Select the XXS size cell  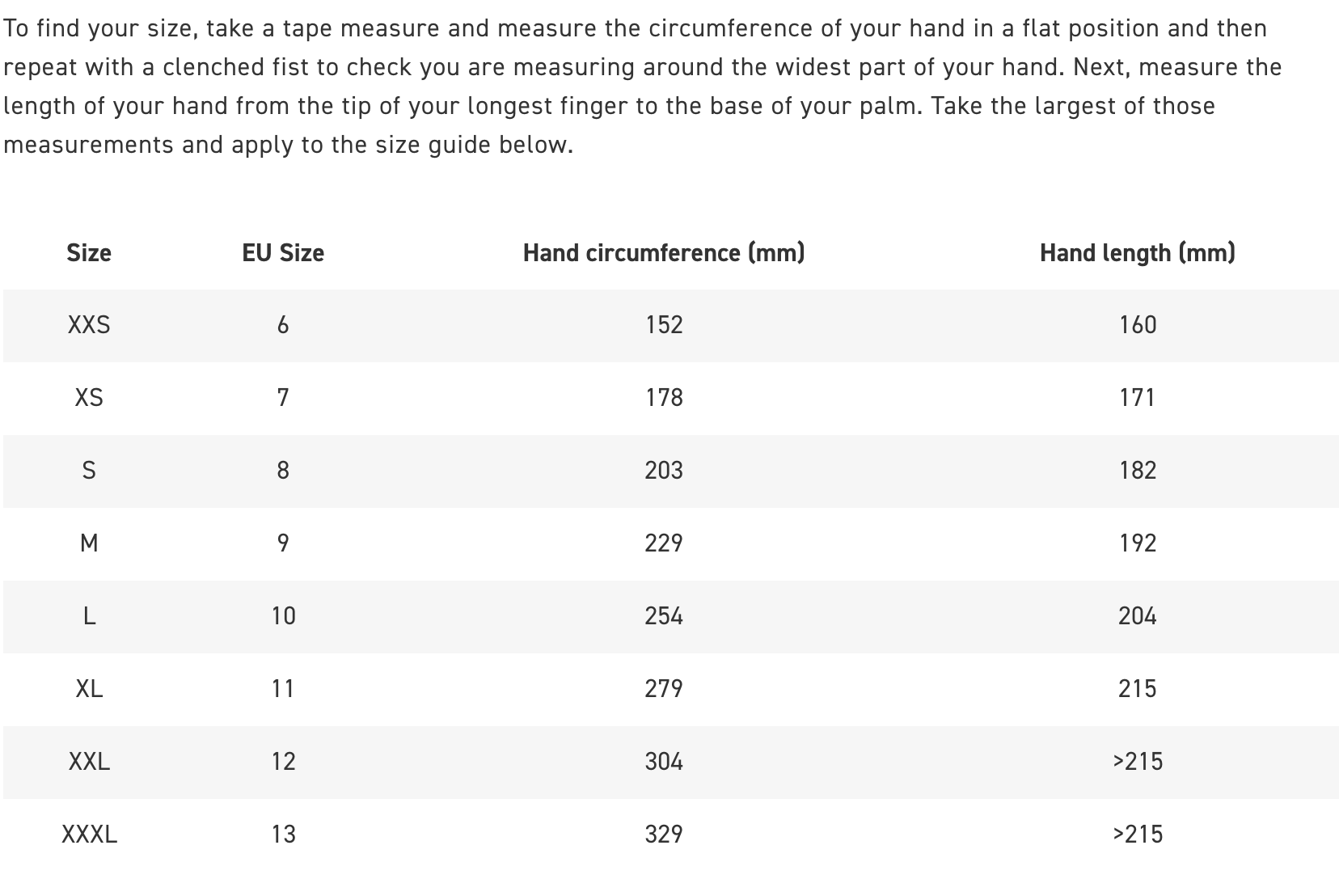point(89,325)
